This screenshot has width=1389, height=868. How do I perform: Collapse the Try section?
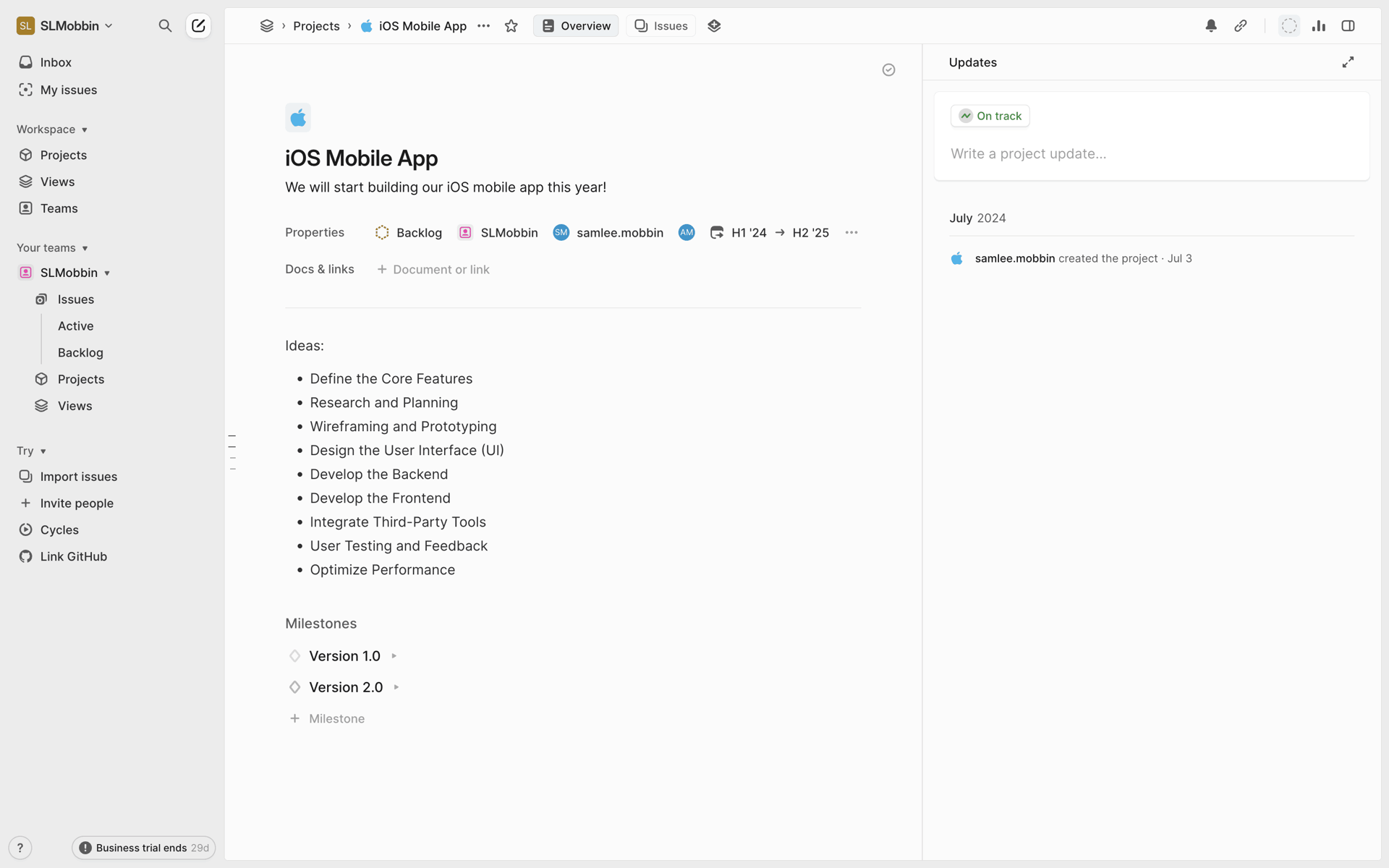coord(32,451)
